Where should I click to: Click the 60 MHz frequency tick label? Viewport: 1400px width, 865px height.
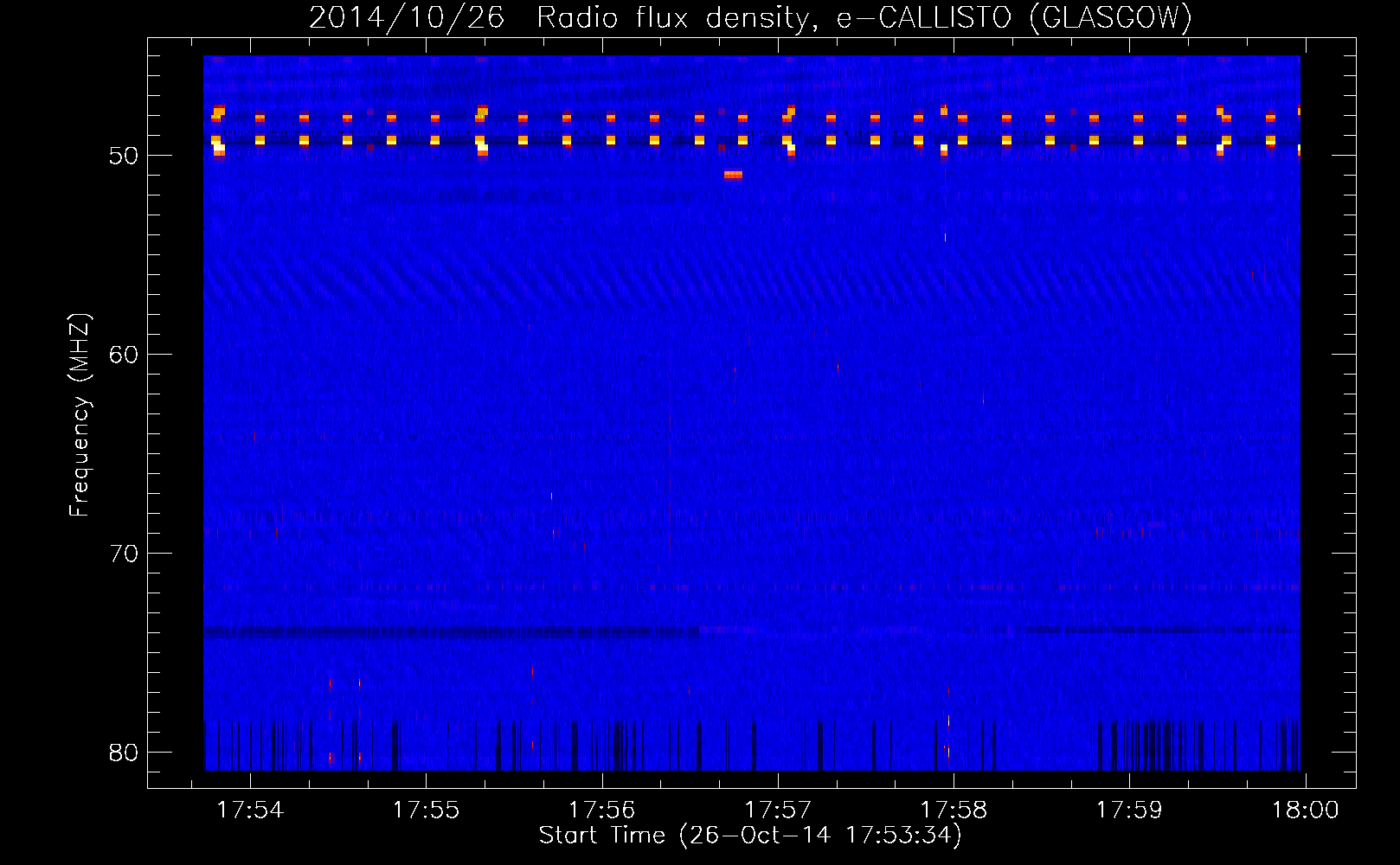(x=124, y=355)
